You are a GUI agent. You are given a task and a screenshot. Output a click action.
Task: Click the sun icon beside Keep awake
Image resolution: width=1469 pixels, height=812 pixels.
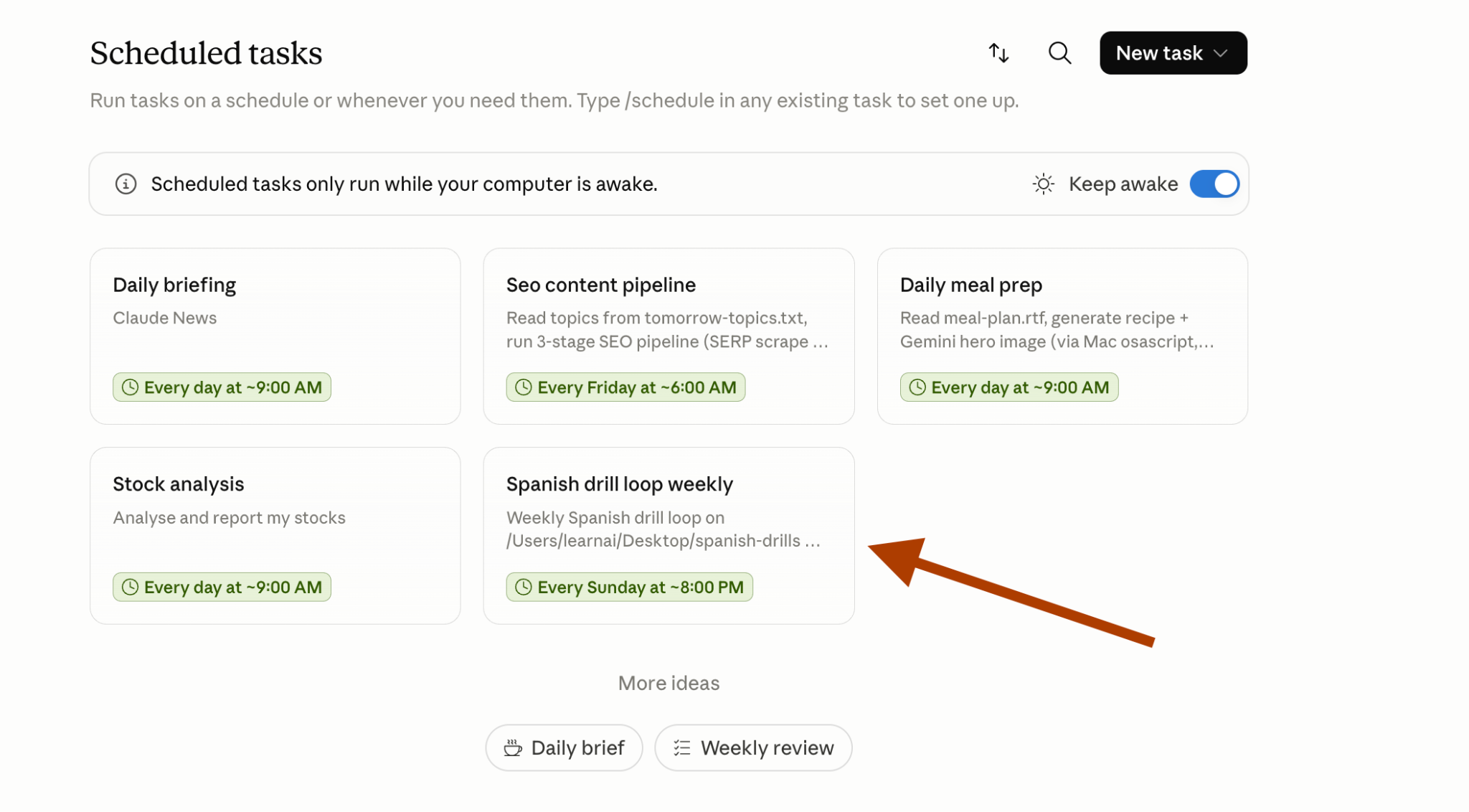1043,184
